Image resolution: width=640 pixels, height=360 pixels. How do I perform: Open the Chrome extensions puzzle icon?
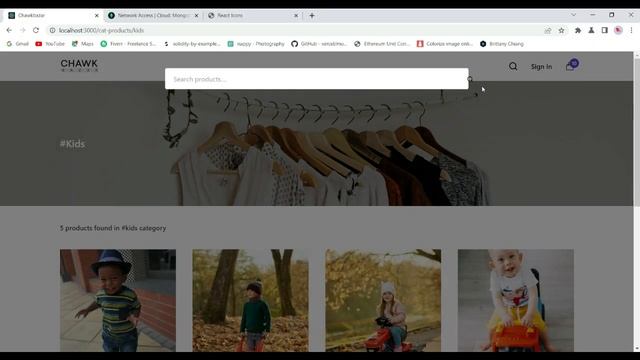578,30
